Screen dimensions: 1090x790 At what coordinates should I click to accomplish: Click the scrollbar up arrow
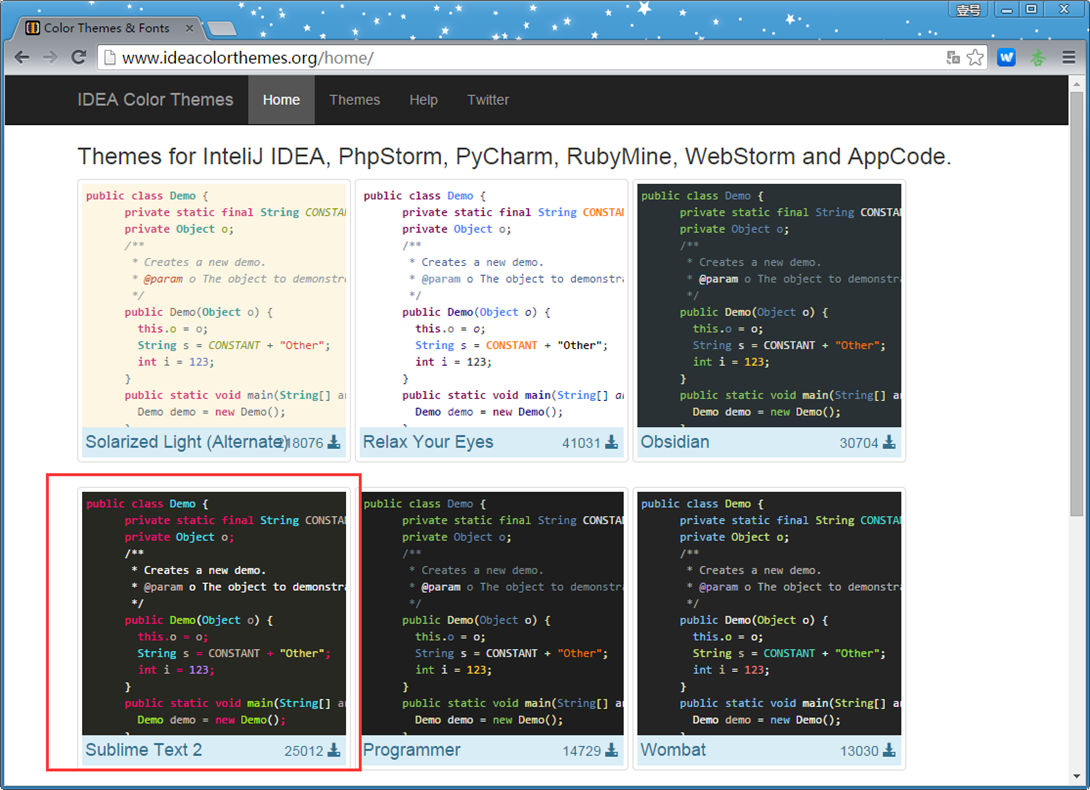(1076, 82)
